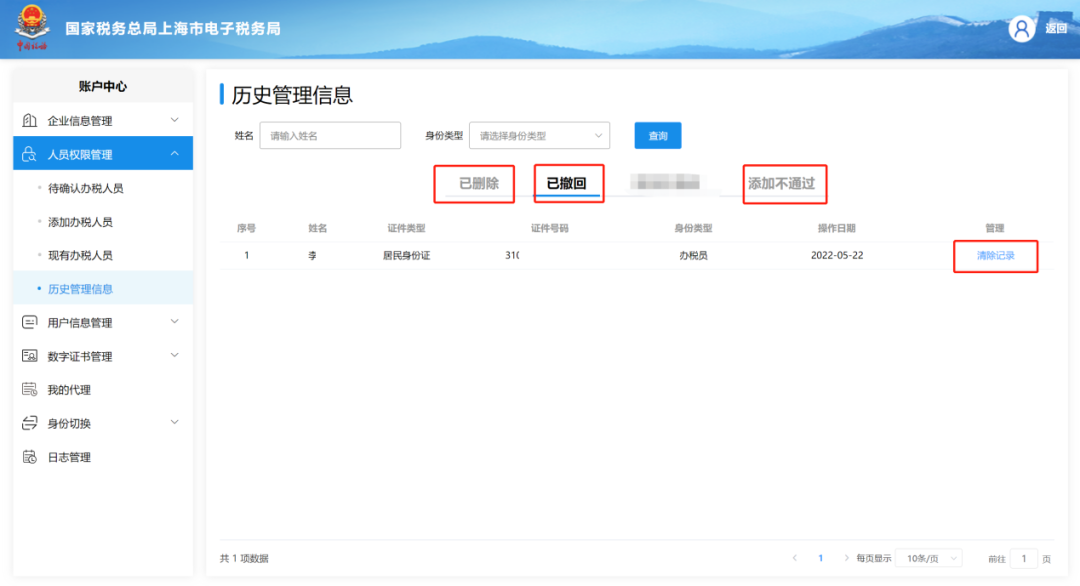The height and width of the screenshot is (586, 1080).
Task: Open the 10条/页 page size dropdown
Action: click(x=929, y=558)
